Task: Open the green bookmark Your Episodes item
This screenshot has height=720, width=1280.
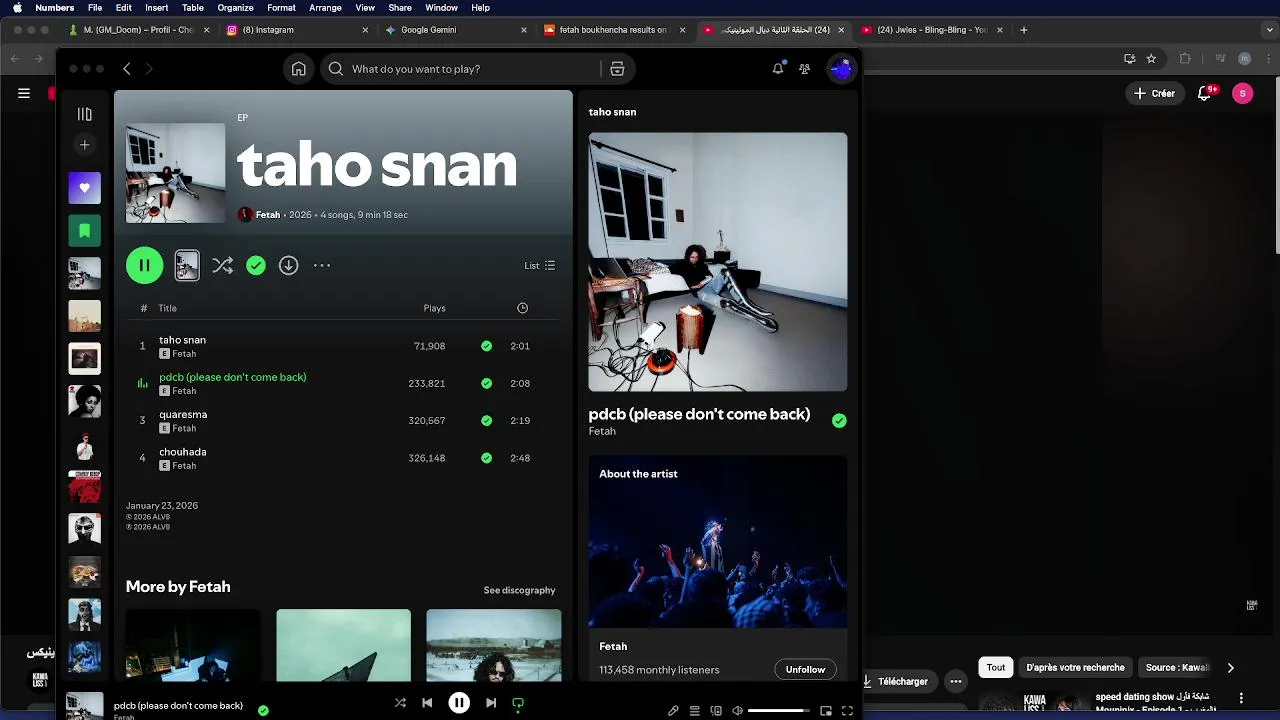Action: coord(85,231)
